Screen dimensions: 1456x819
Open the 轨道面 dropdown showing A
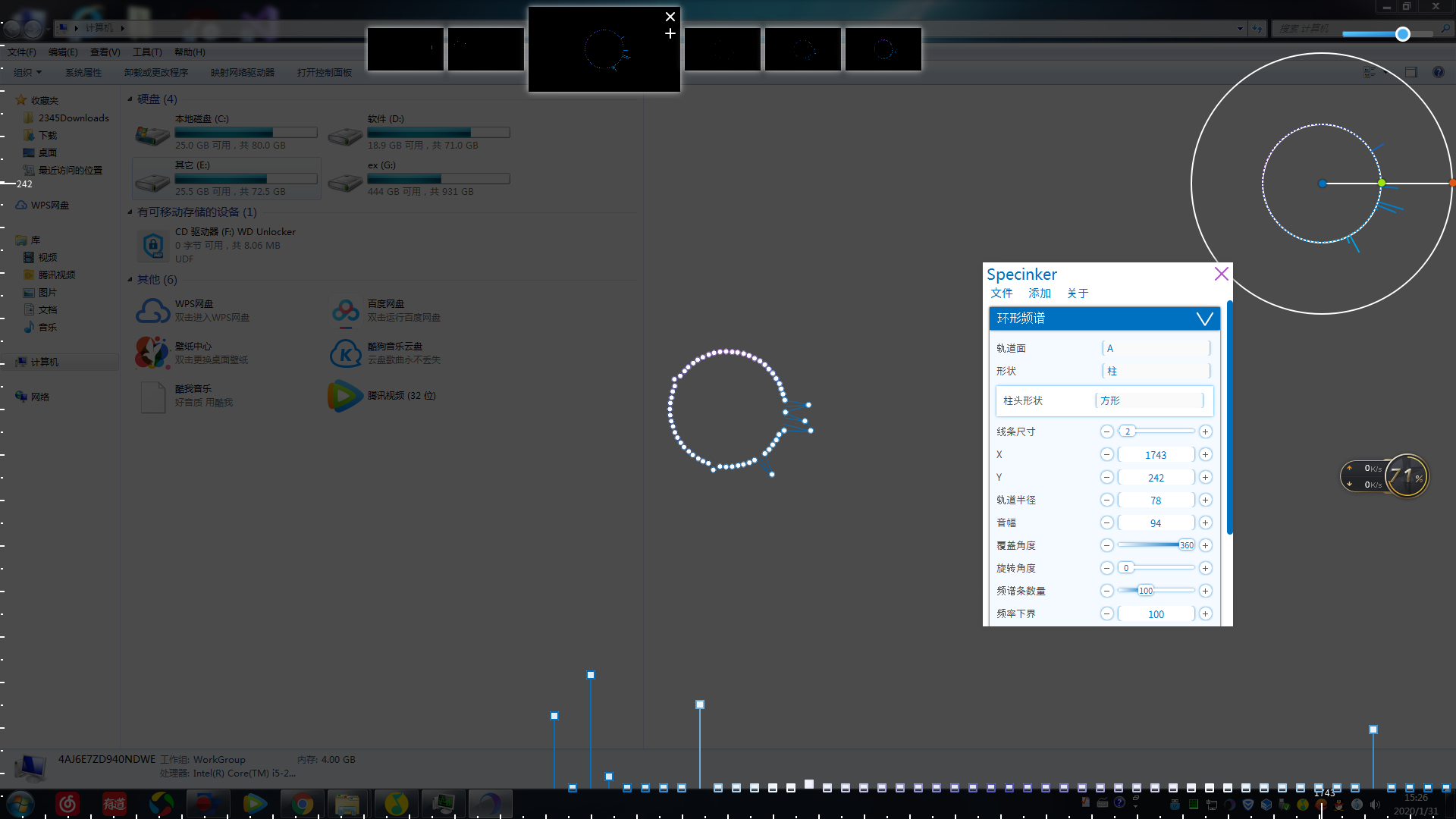[1156, 348]
